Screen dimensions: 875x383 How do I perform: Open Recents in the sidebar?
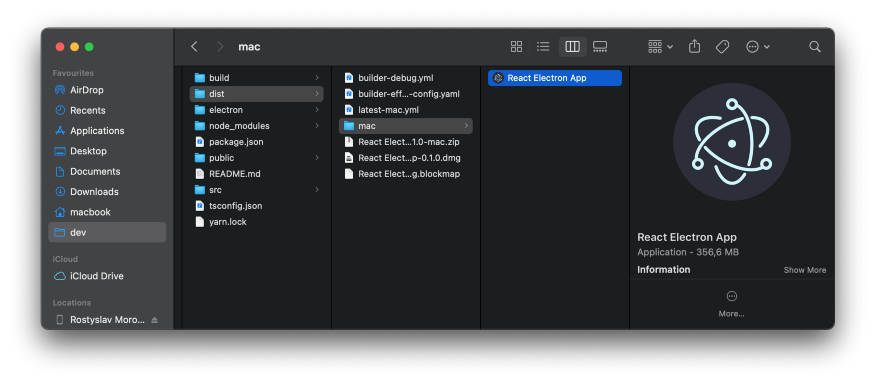pos(107,111)
